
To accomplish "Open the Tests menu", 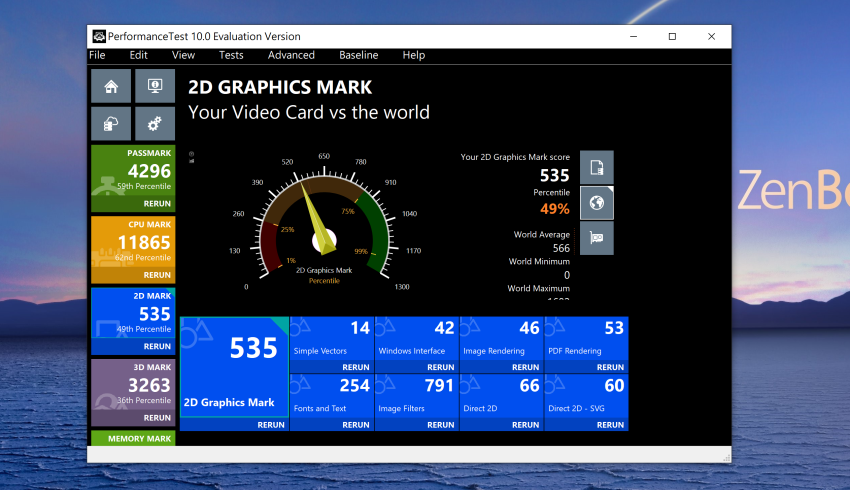I will pos(231,55).
